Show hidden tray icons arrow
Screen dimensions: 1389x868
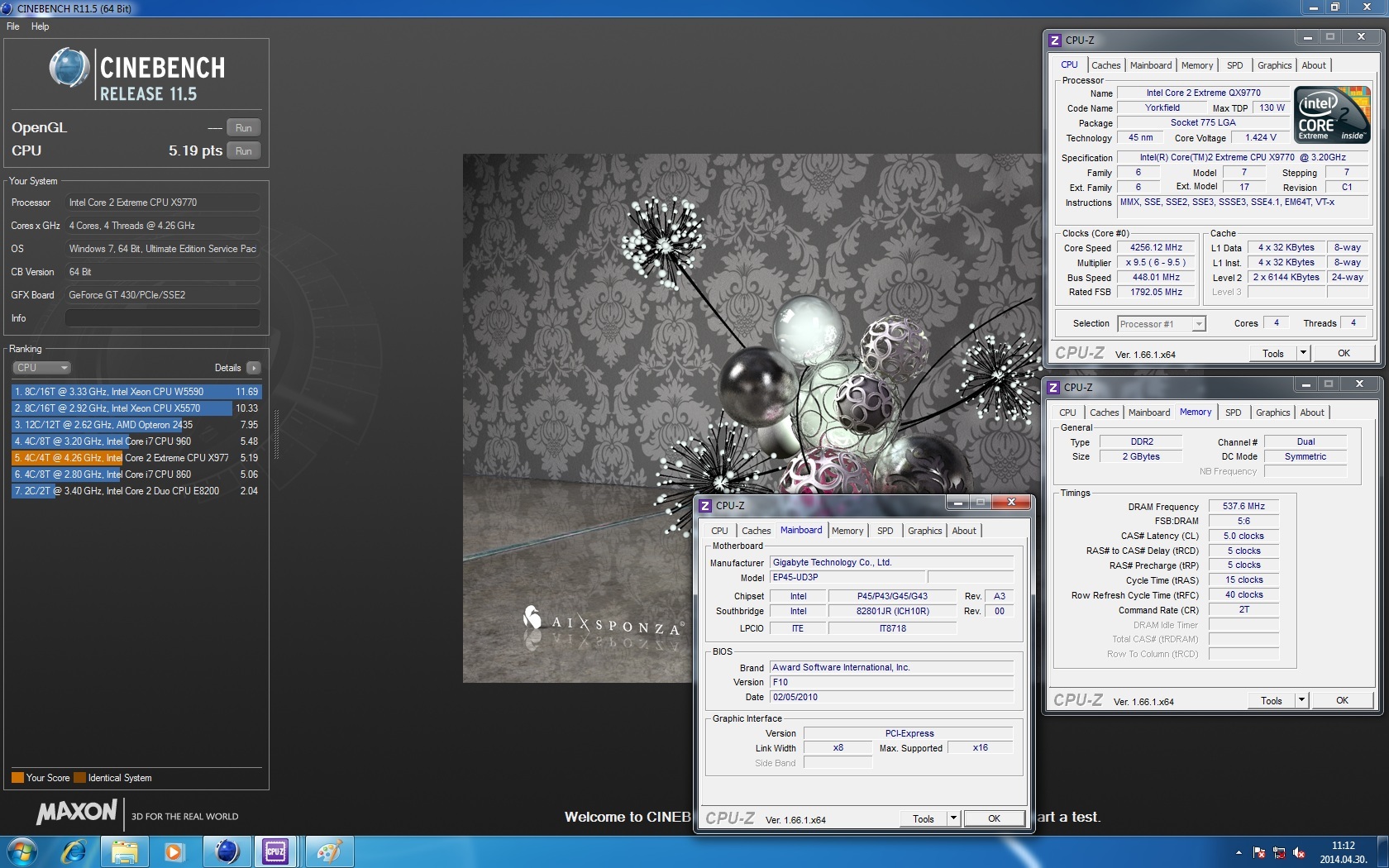tap(1239, 852)
